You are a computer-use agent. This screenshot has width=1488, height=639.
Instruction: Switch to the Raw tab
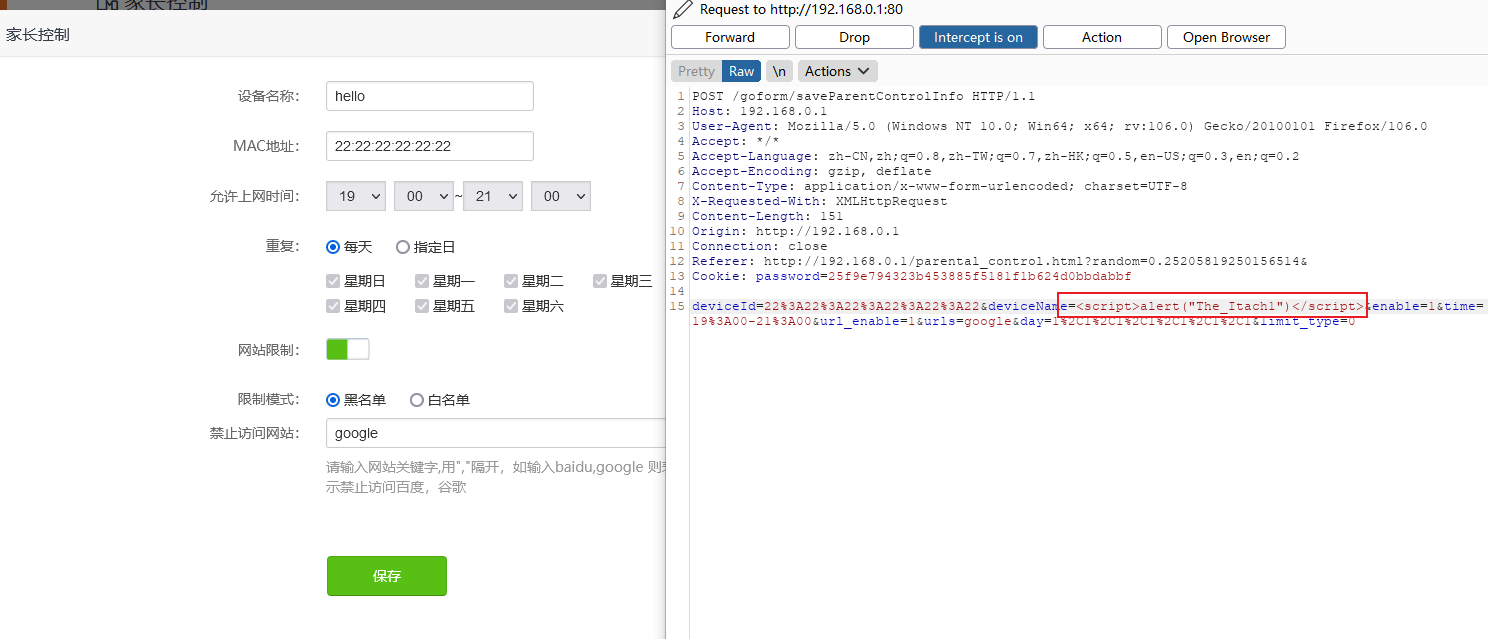coord(741,71)
